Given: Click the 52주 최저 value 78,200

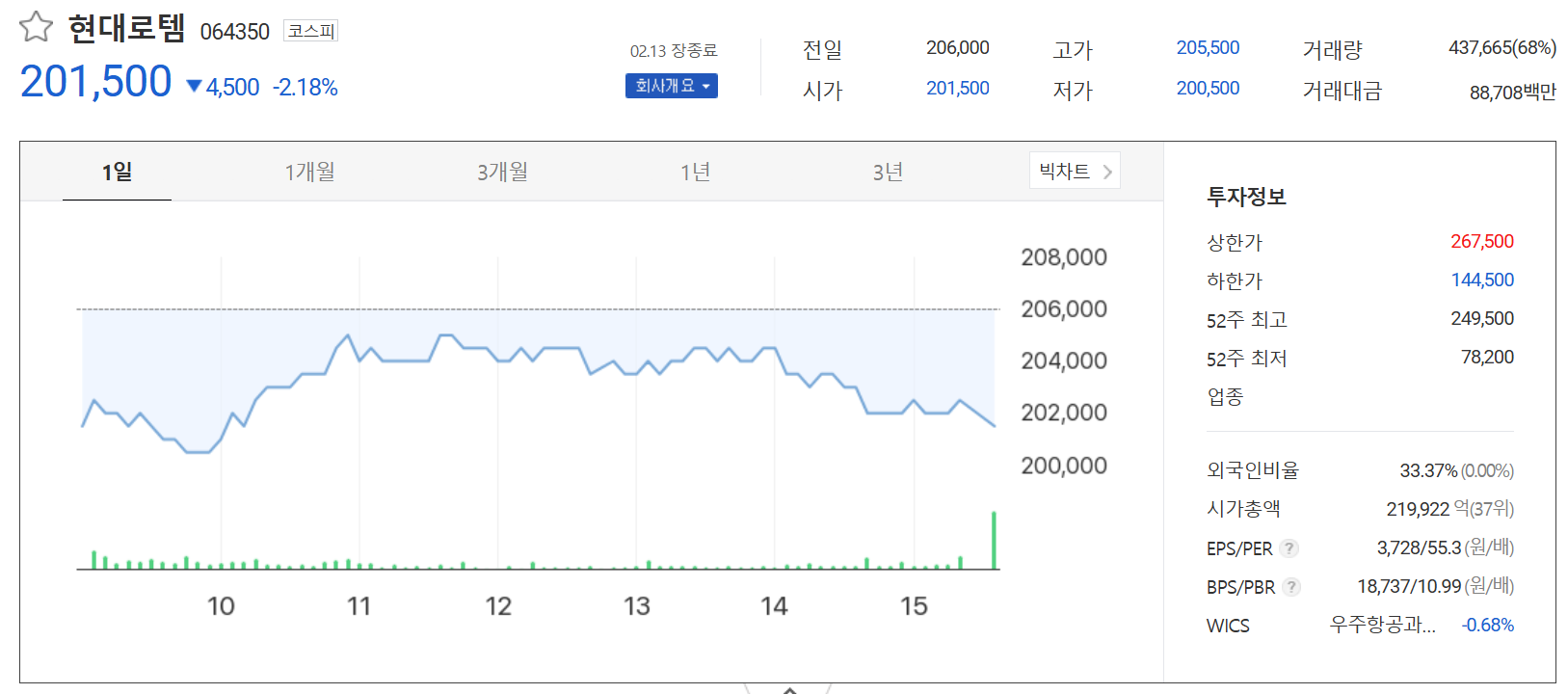Looking at the screenshot, I should (x=1487, y=358).
